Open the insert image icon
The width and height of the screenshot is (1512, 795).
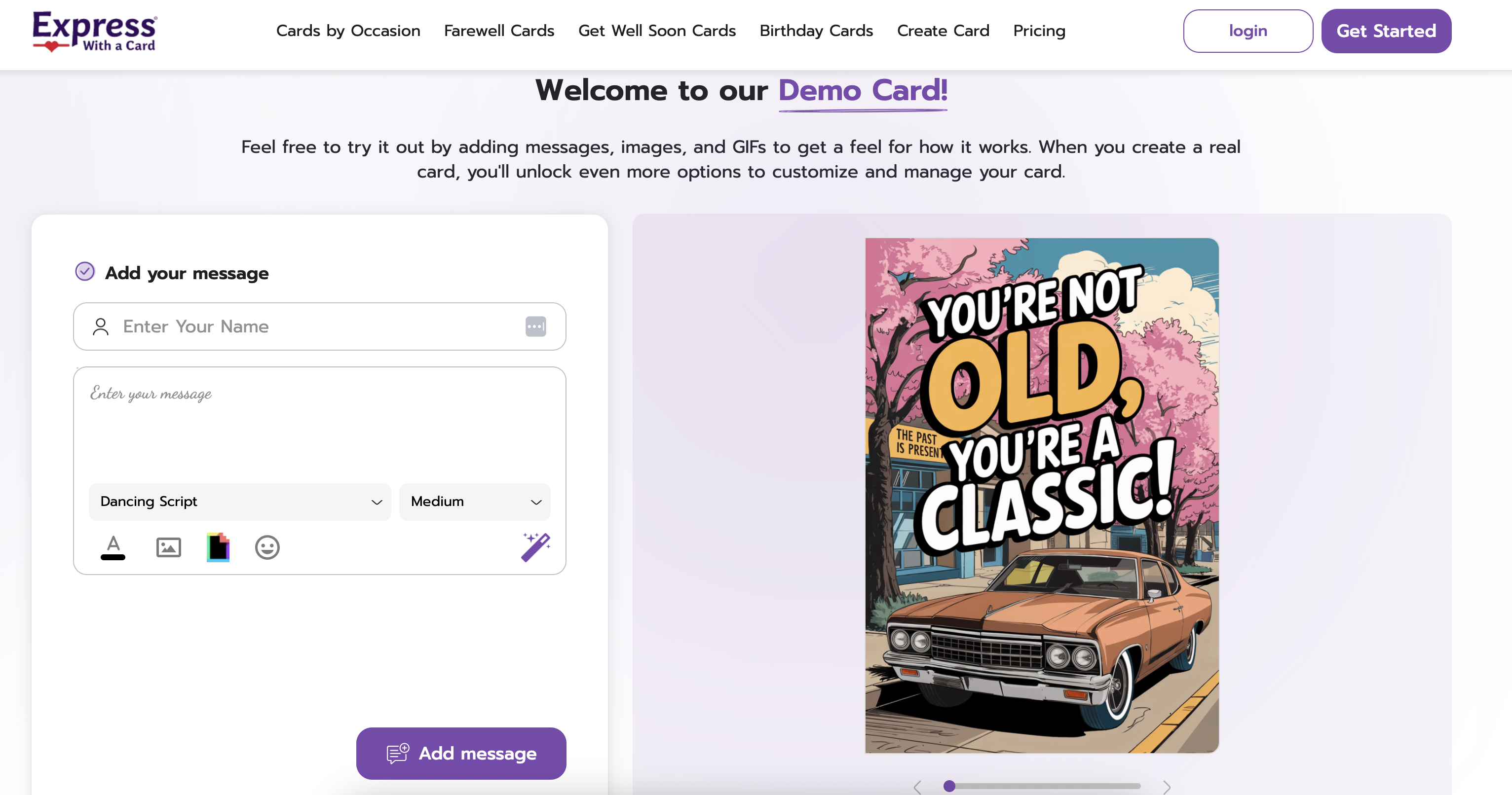coord(168,547)
